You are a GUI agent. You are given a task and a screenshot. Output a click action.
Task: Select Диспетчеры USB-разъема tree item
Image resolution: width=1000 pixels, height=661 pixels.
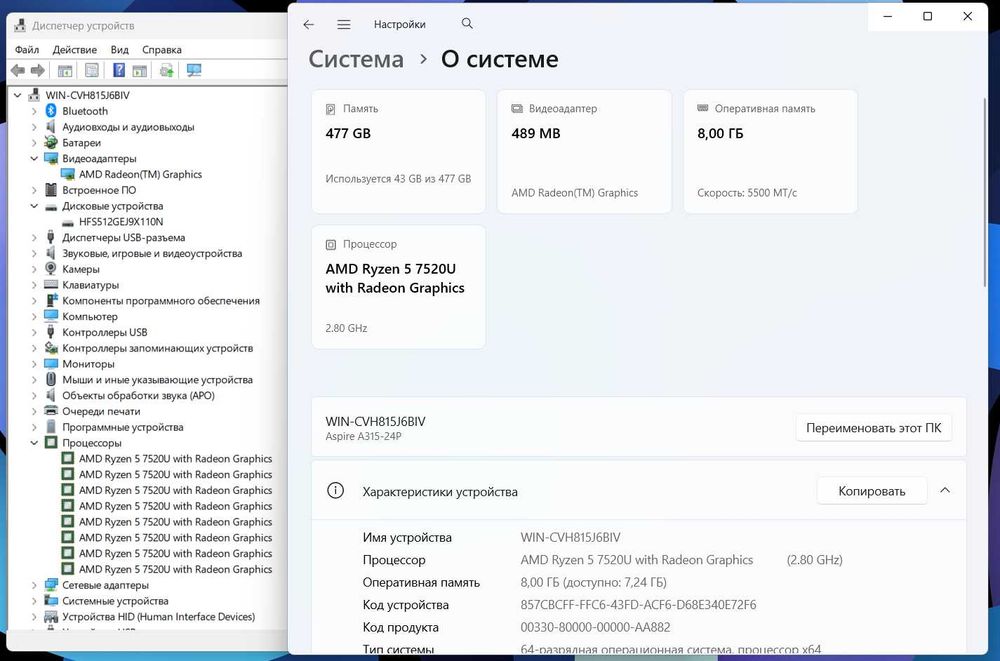[x=124, y=237]
